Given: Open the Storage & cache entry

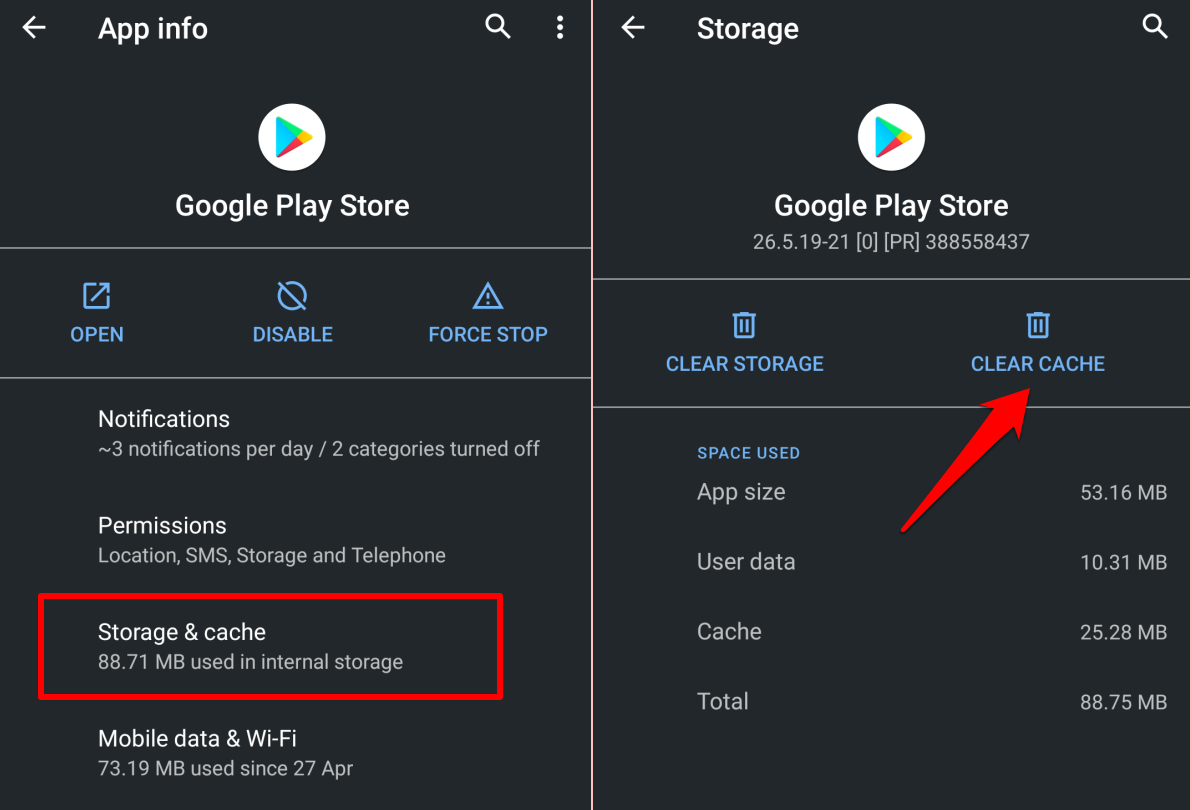Looking at the screenshot, I should tap(270, 646).
